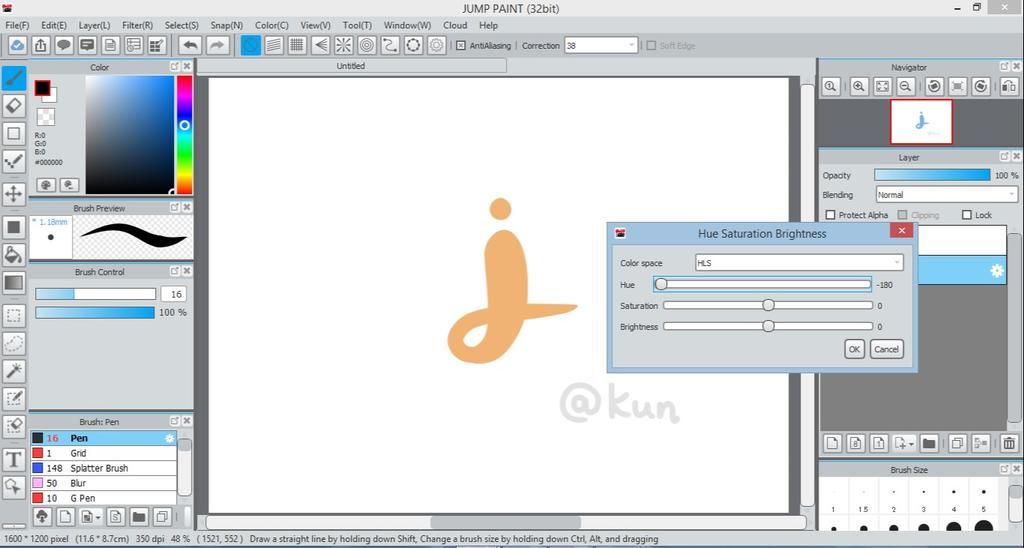1024x548 pixels.
Task: Enable the concentric circle snap
Action: point(367,45)
